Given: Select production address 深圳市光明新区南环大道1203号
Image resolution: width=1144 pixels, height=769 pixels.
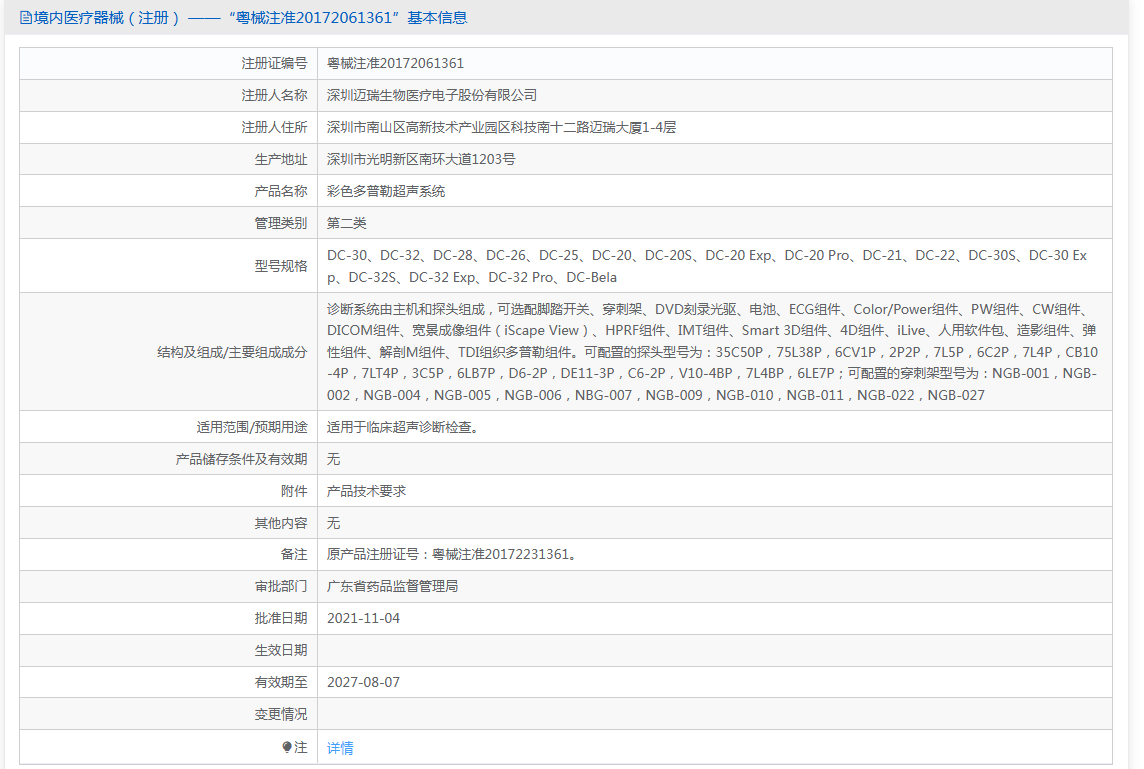Looking at the screenshot, I should coord(421,159).
